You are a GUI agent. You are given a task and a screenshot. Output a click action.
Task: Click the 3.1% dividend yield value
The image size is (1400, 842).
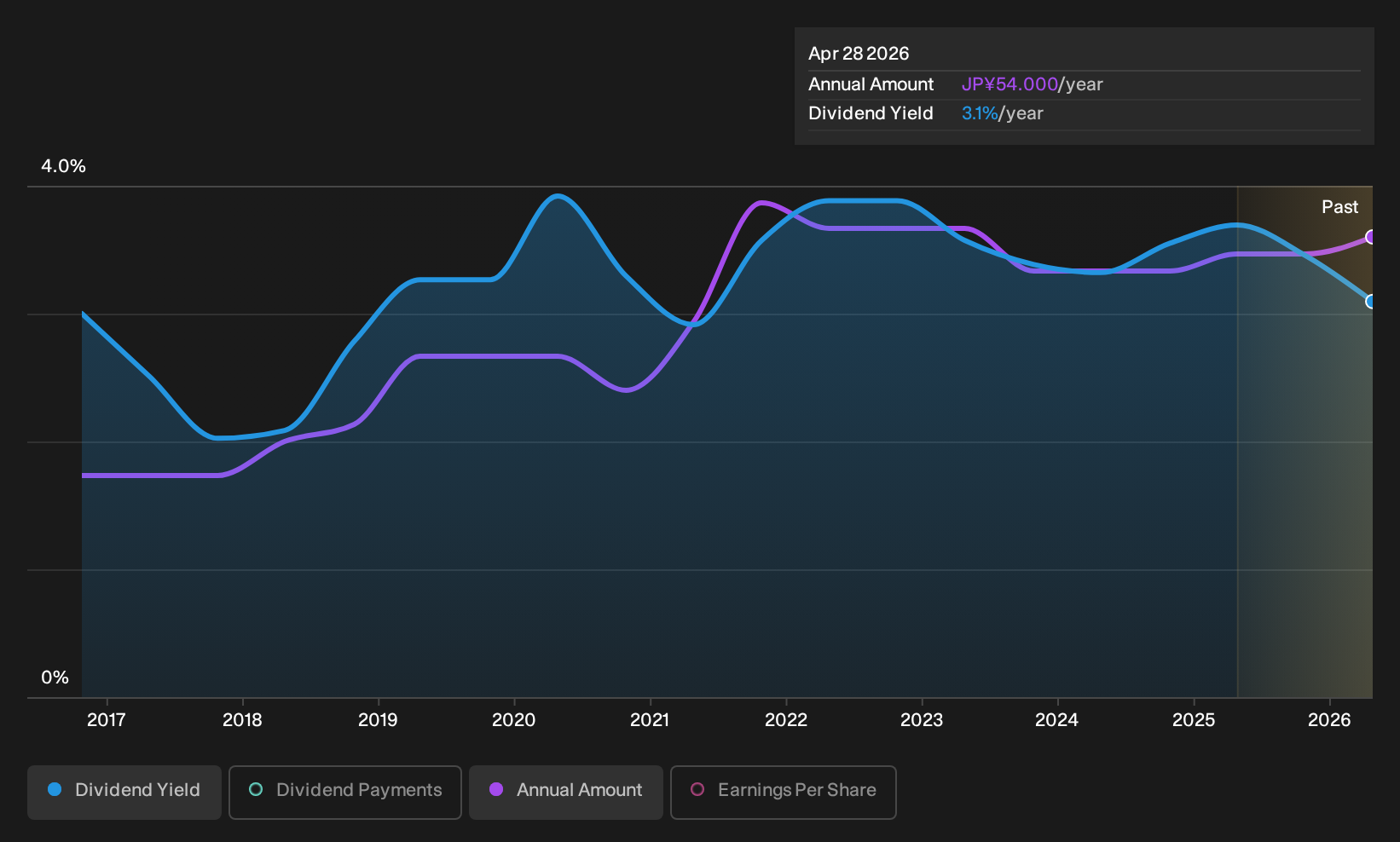(x=980, y=113)
